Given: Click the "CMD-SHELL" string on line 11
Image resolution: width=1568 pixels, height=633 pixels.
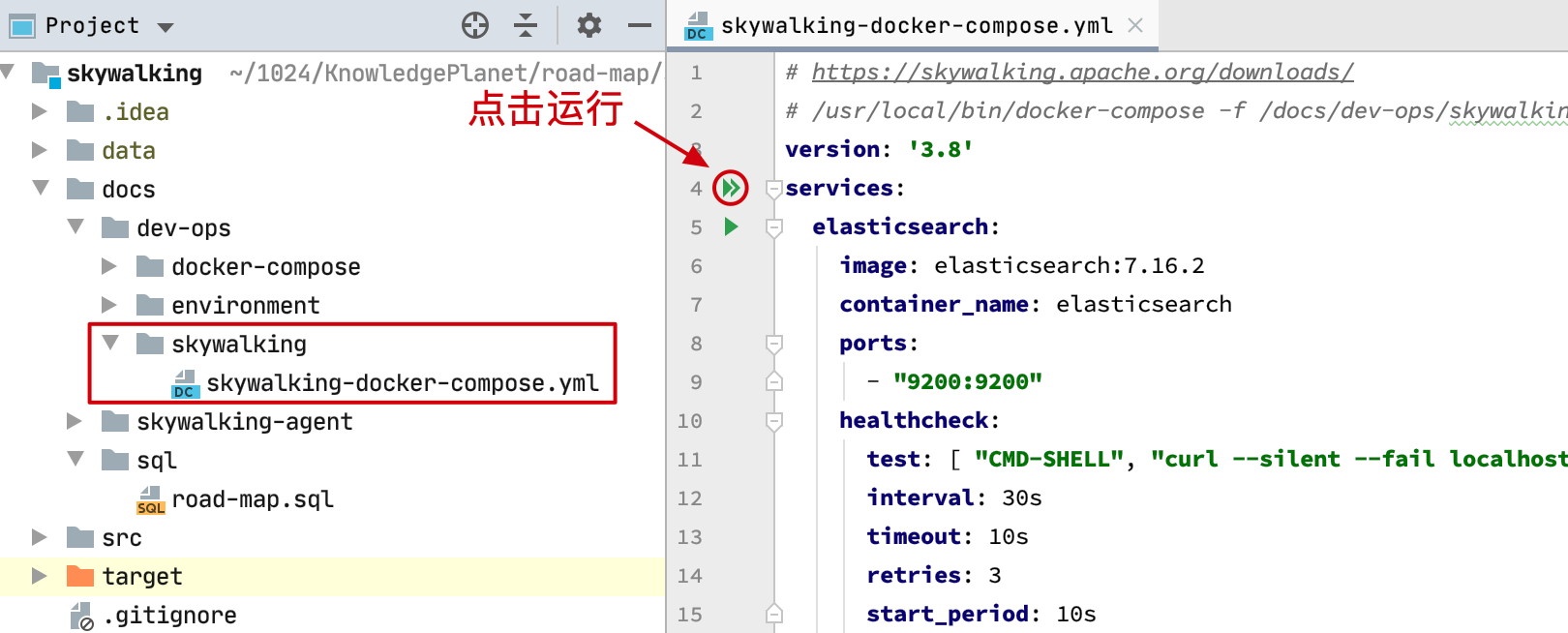Looking at the screenshot, I should (x=1049, y=460).
